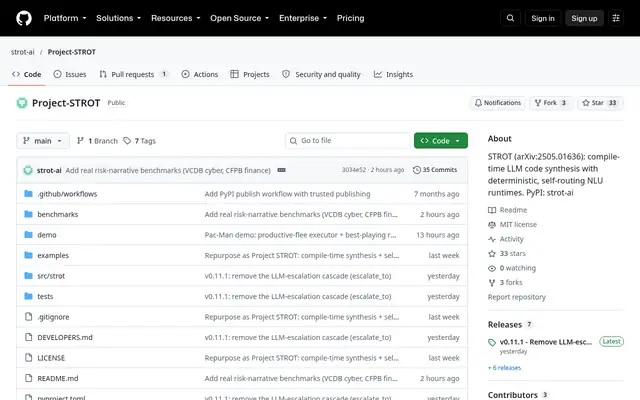This screenshot has height=400, width=640.
Task: Click the src/strot folder icon
Action: click(x=28, y=276)
